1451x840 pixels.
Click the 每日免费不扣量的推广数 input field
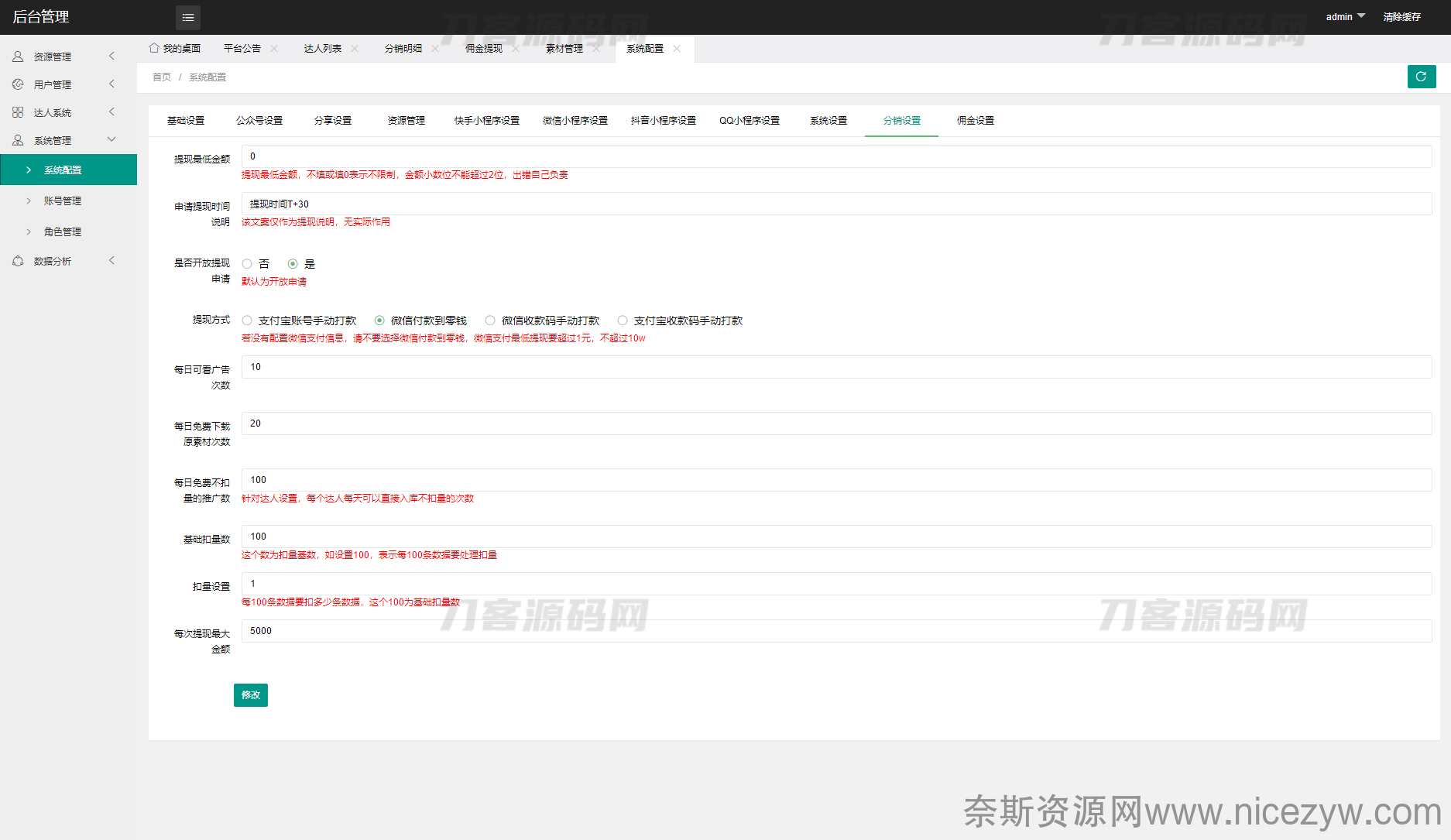click(836, 480)
